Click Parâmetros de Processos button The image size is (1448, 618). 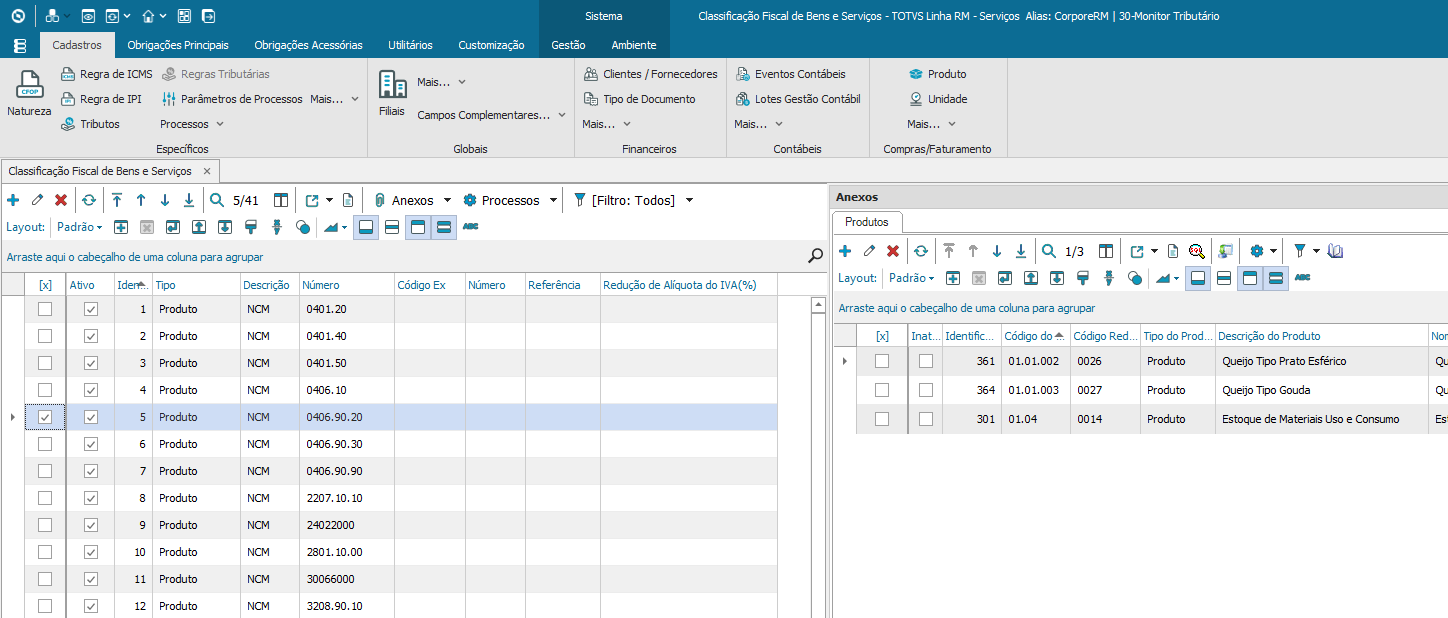[x=241, y=99]
